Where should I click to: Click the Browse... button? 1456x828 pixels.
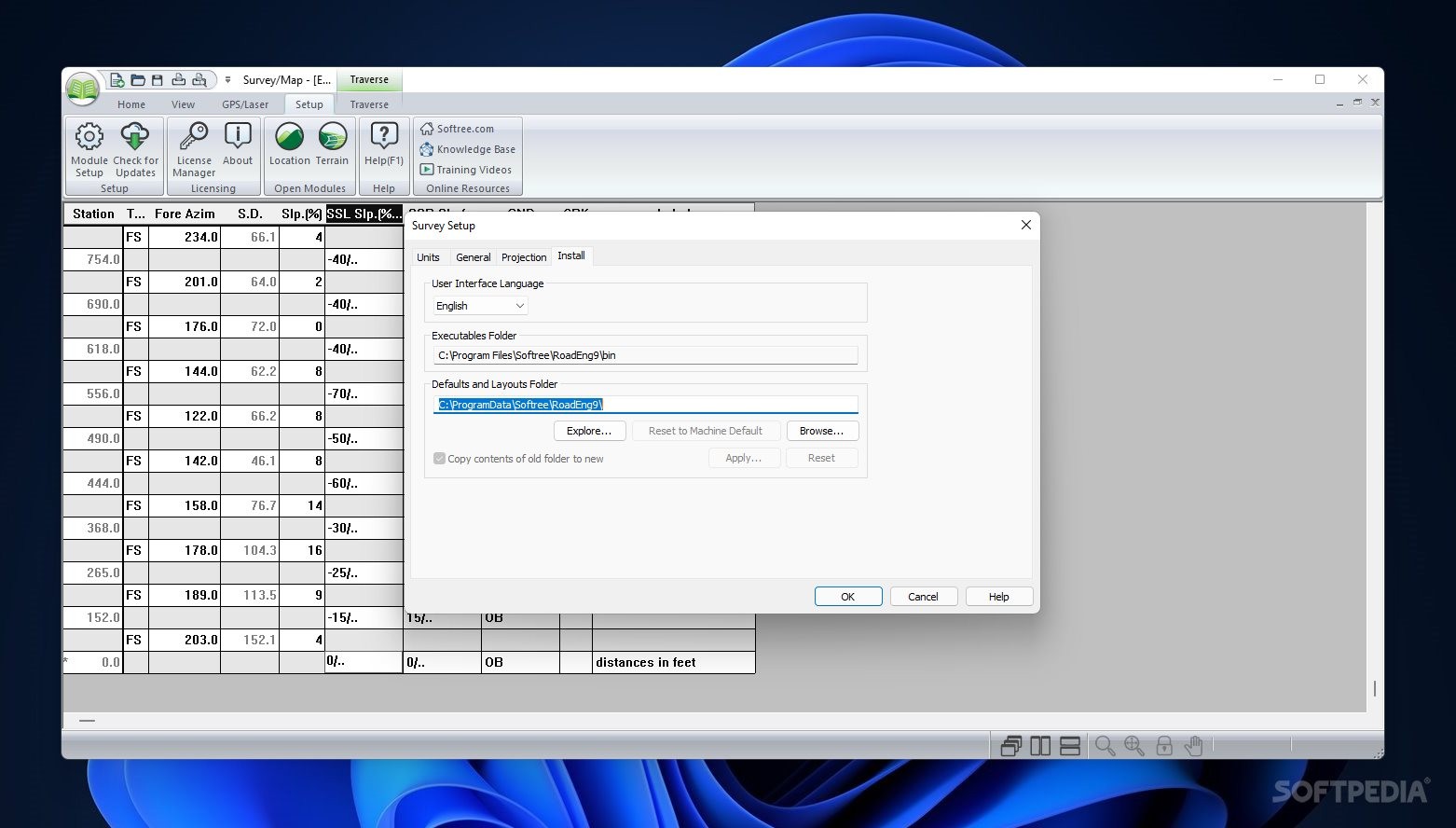click(x=821, y=431)
